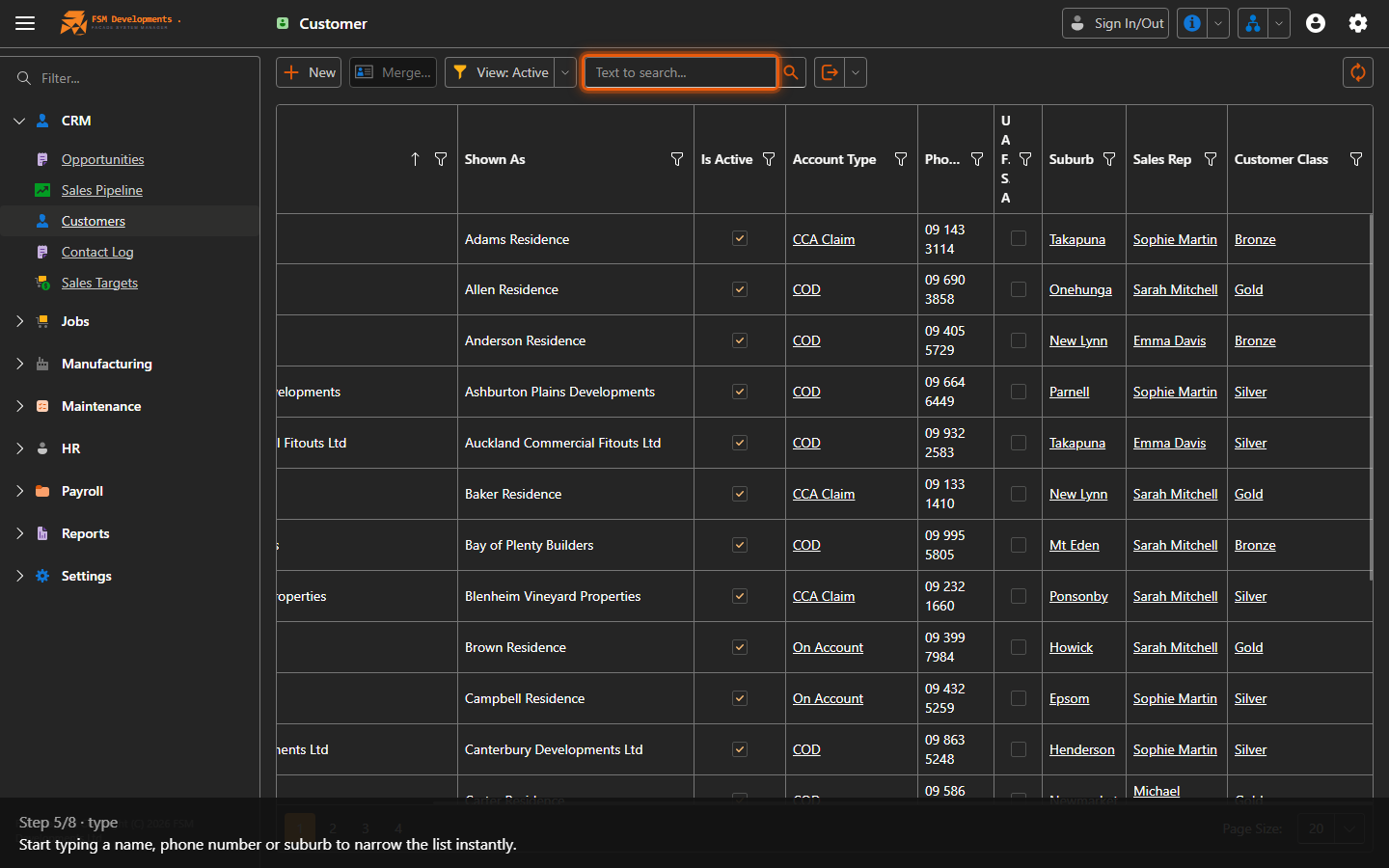Filter the Shown As column

click(677, 159)
